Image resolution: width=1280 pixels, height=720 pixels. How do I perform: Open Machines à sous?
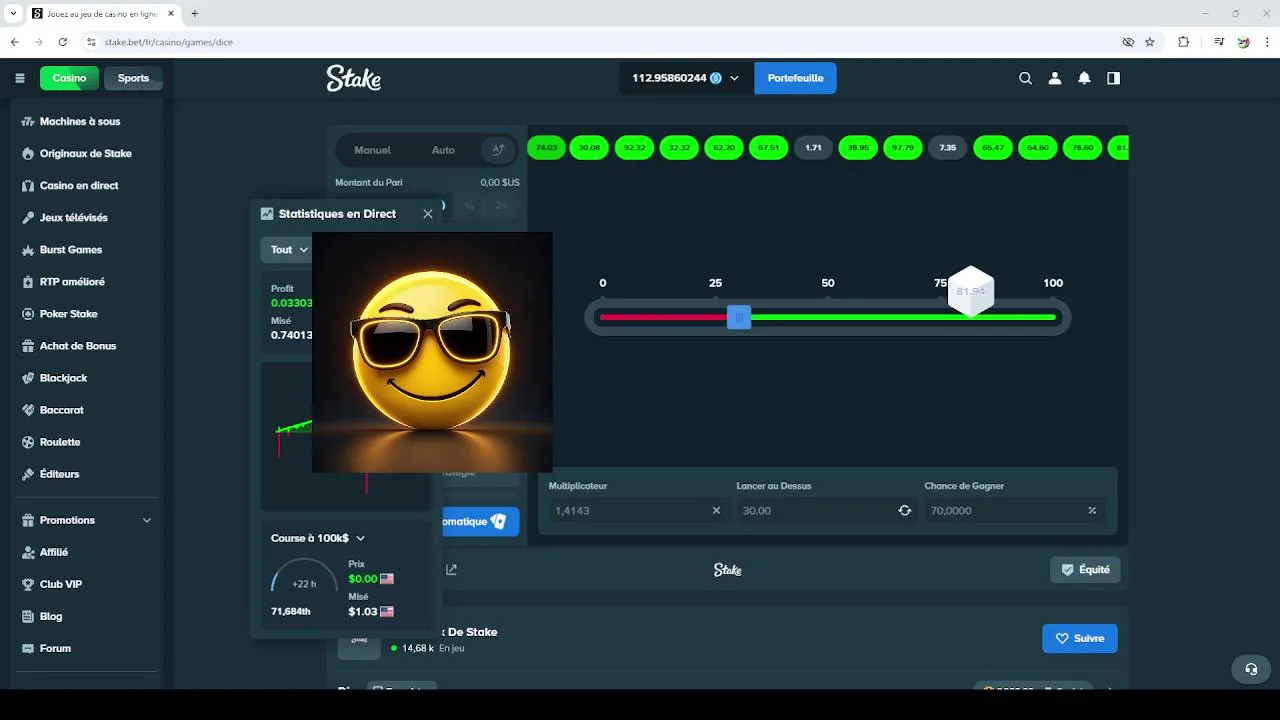80,121
